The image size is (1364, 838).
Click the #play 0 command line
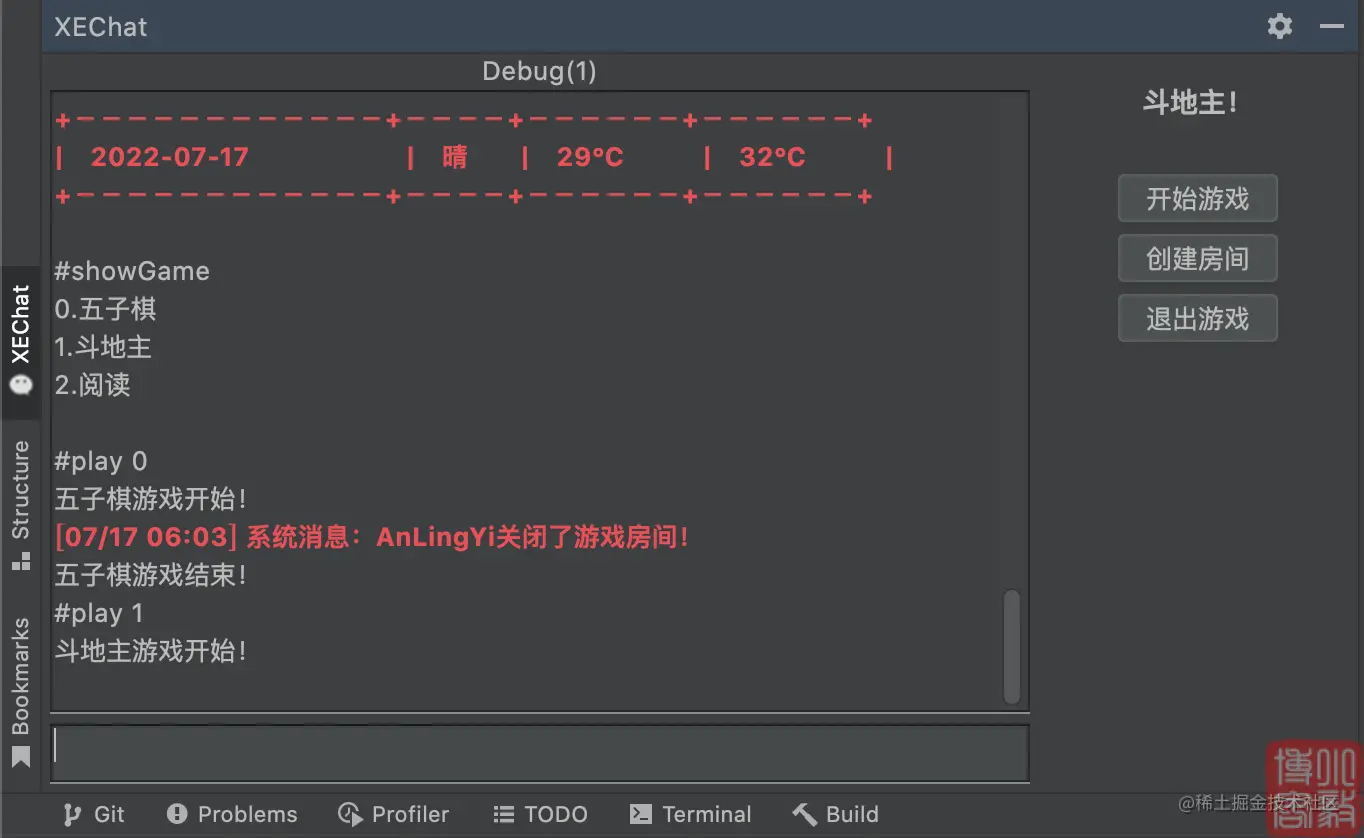pos(101,461)
